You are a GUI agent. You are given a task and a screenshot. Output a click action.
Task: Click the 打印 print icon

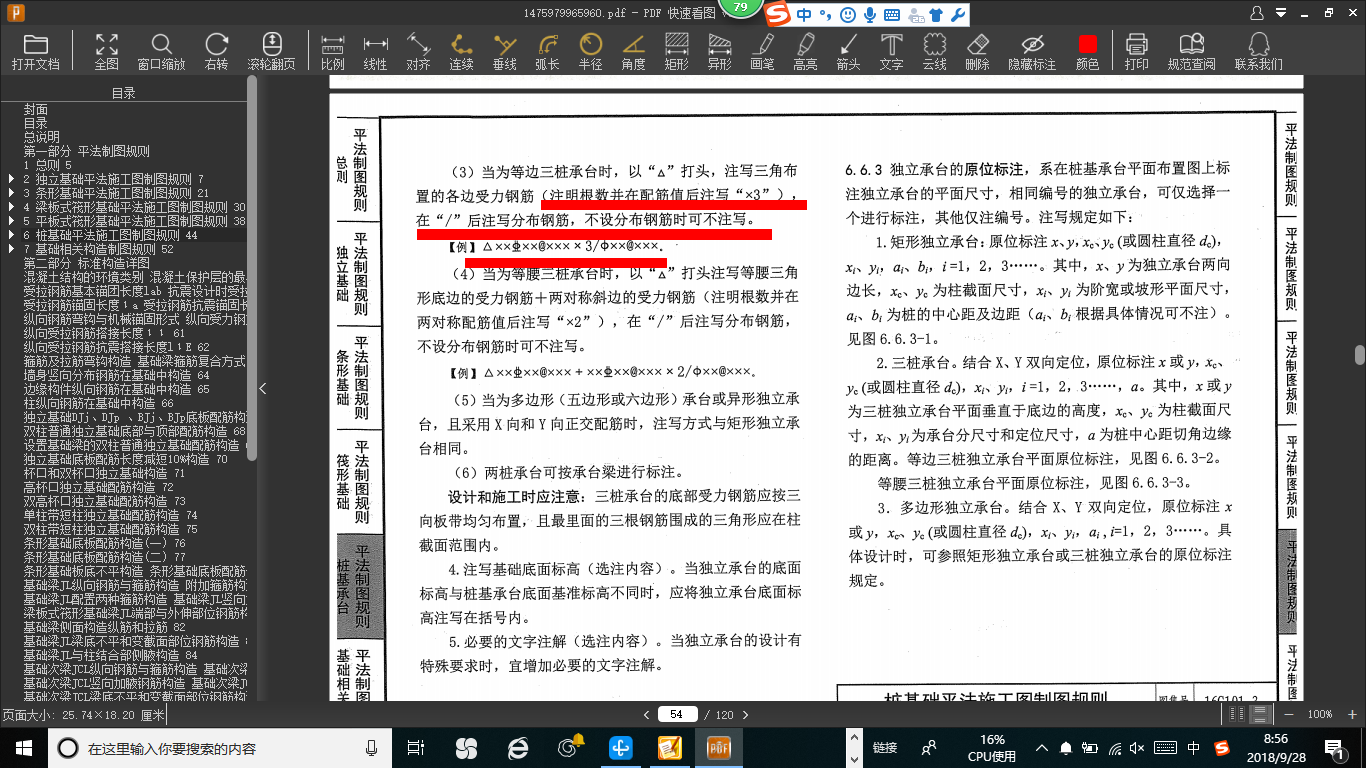1136,52
